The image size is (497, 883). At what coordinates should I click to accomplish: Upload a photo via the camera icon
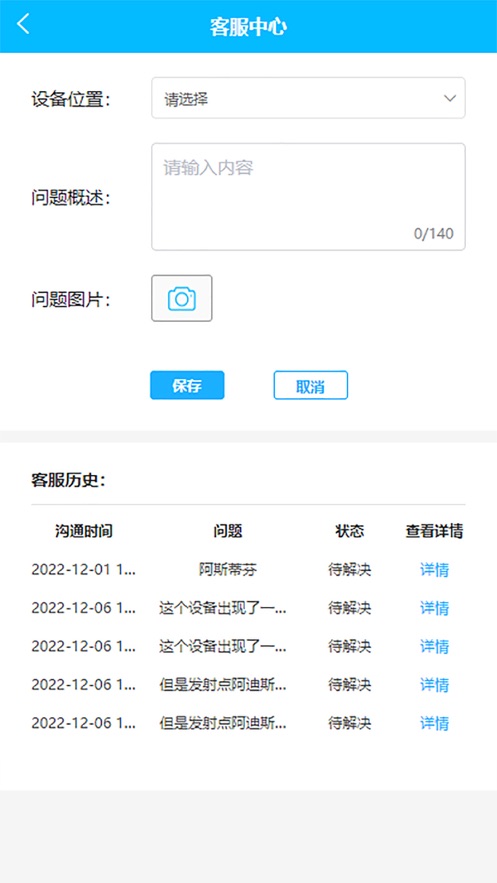tap(182, 298)
